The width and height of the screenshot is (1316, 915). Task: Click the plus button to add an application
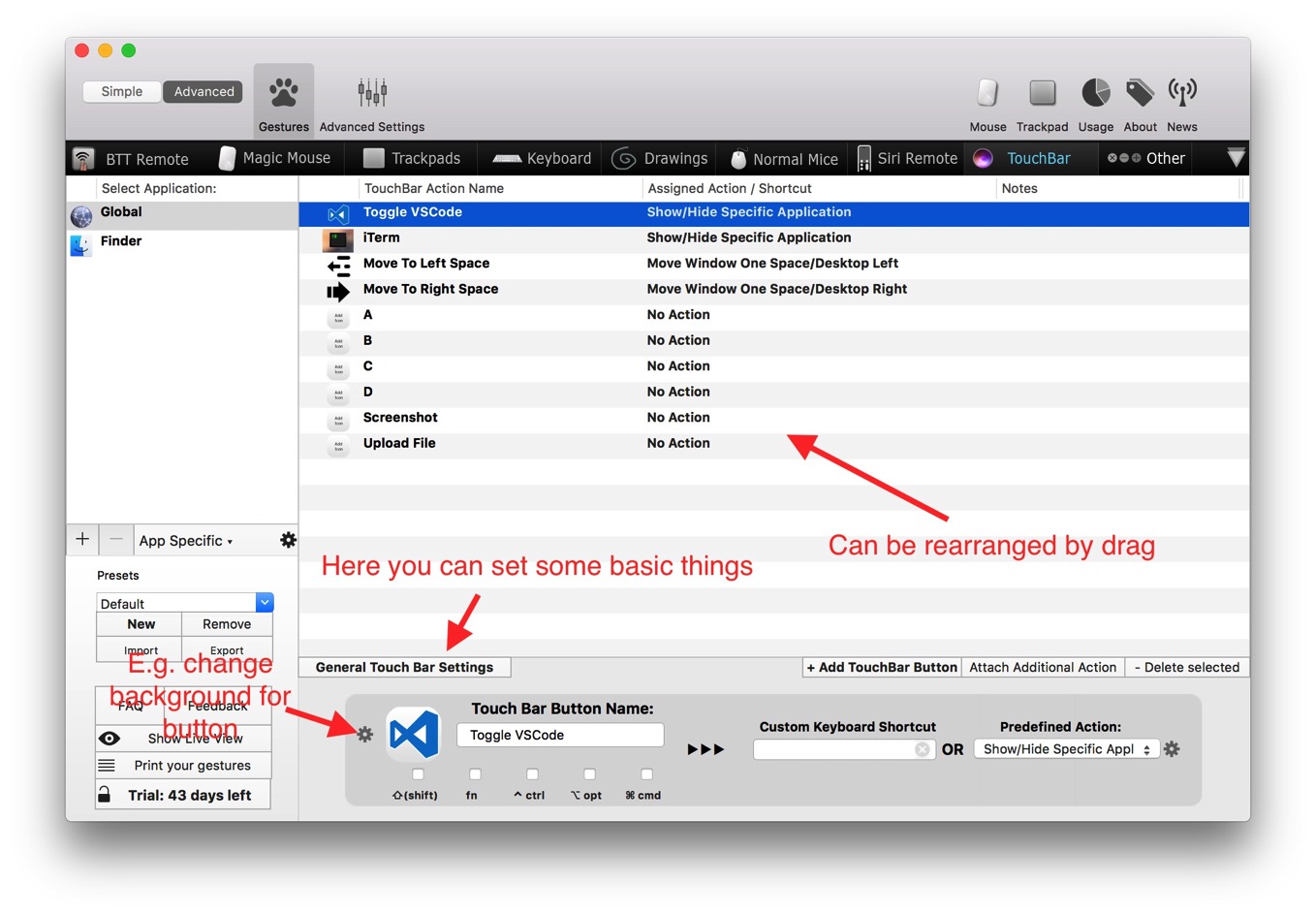point(82,539)
